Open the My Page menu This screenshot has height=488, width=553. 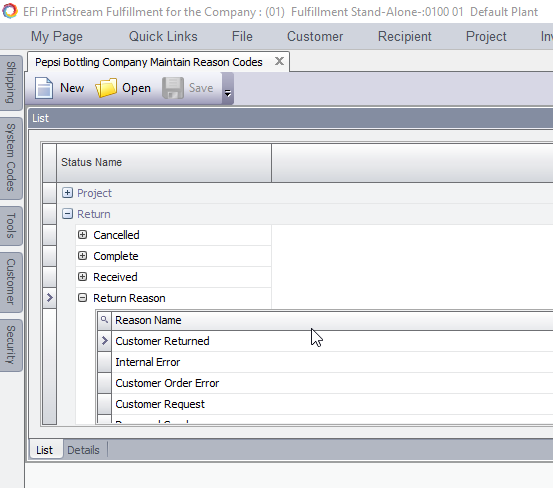[57, 36]
